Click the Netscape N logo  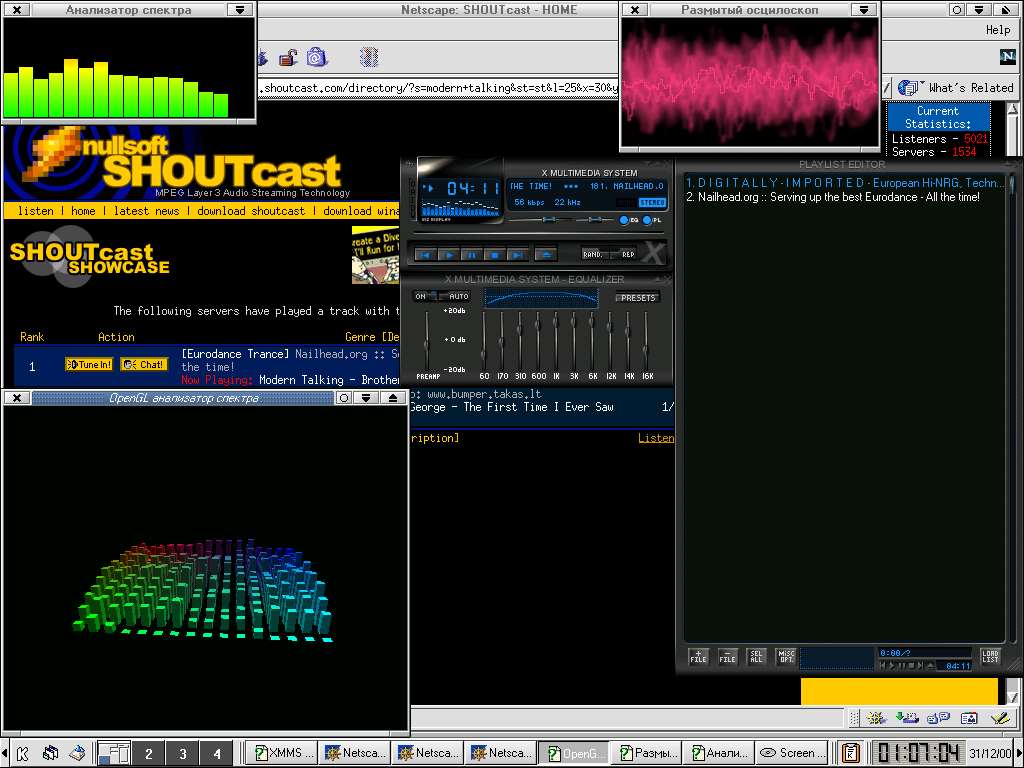tap(1008, 57)
